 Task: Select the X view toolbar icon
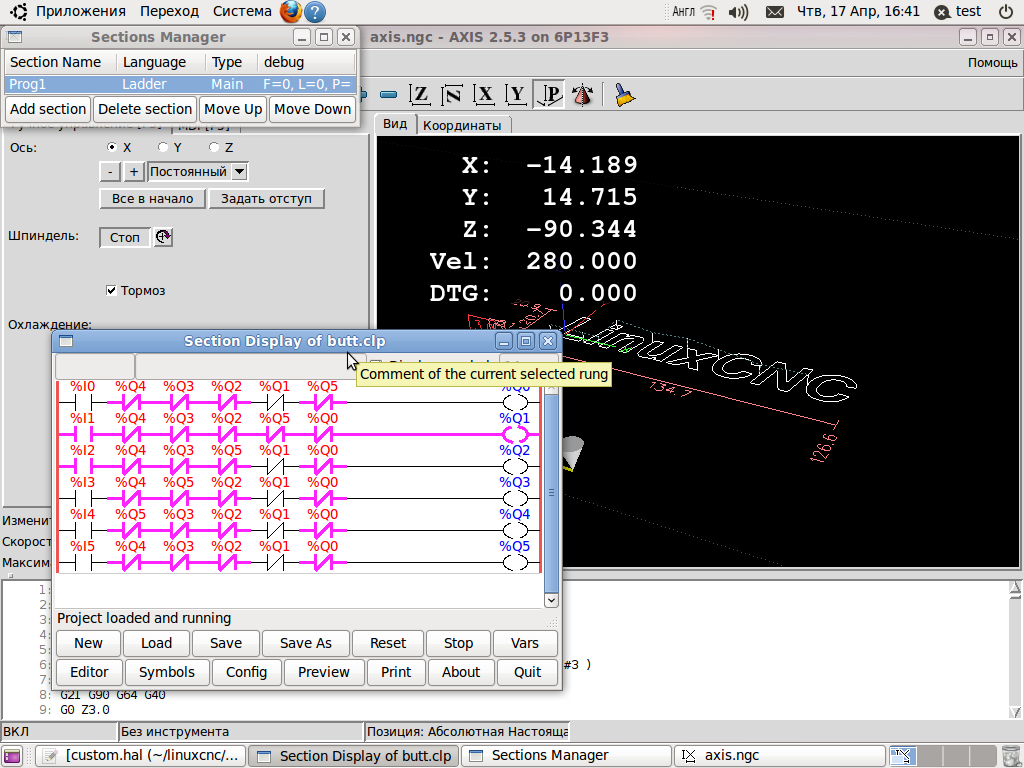click(x=484, y=95)
